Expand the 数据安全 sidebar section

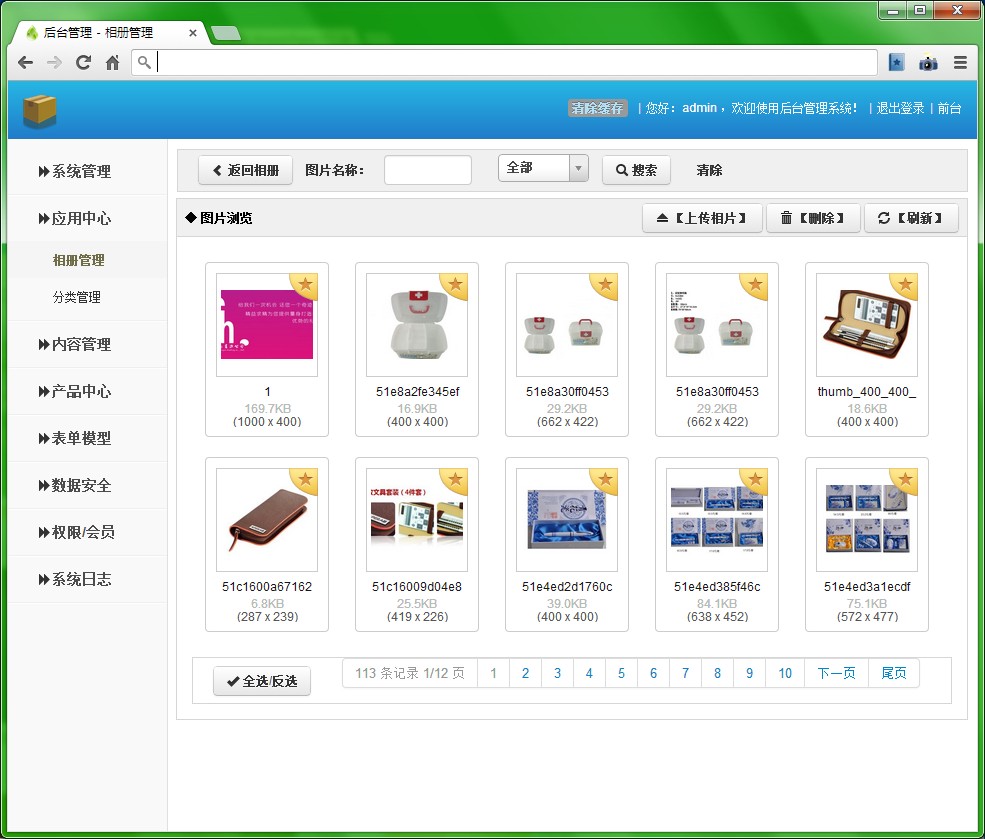click(81, 485)
